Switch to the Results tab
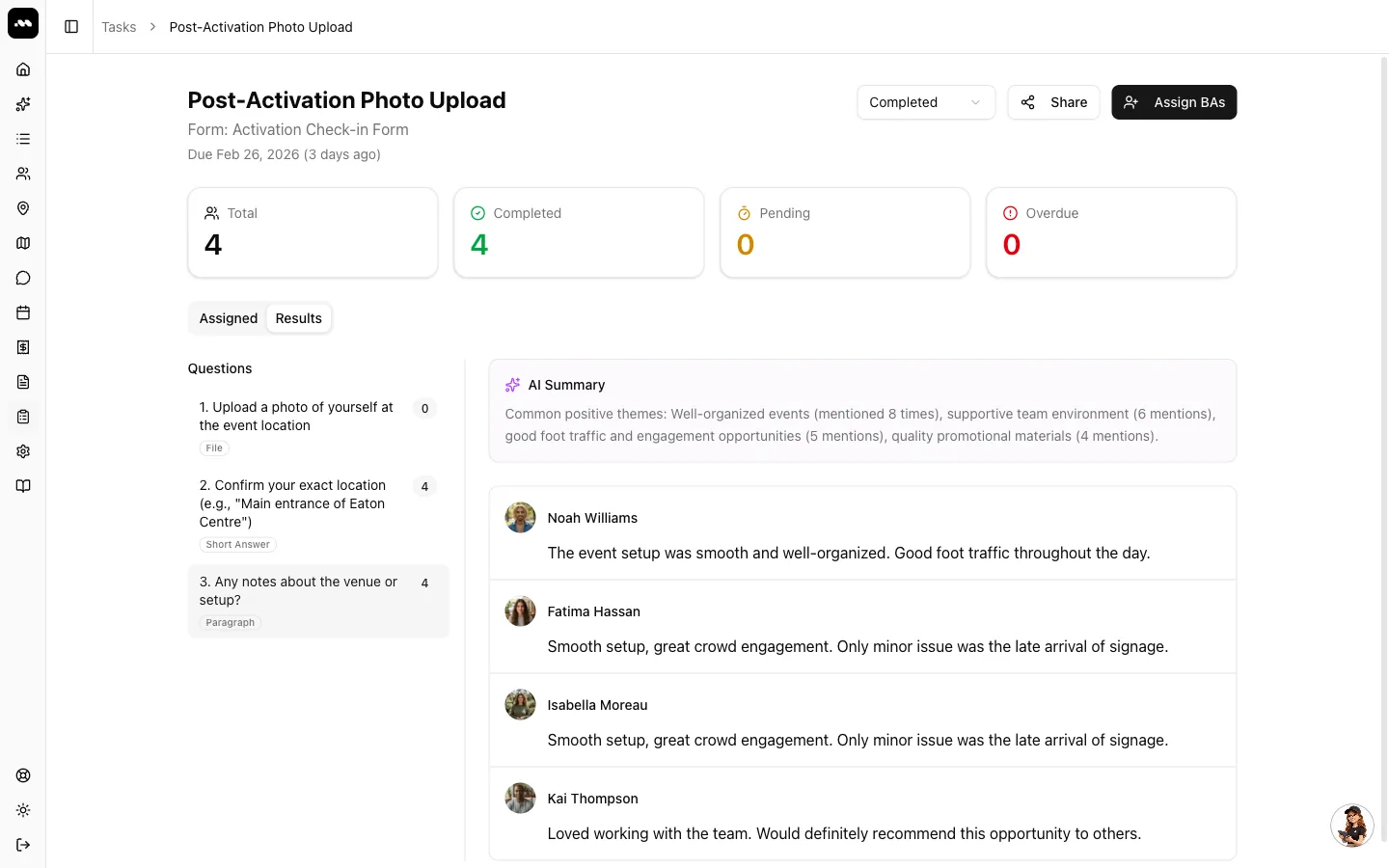 click(x=299, y=318)
